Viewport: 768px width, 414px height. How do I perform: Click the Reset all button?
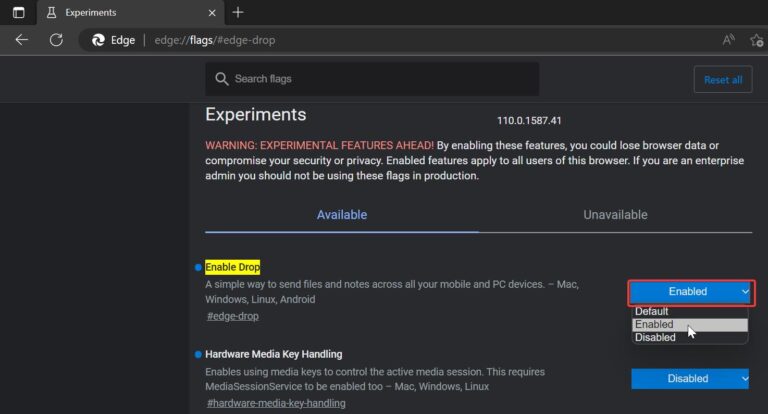pos(723,79)
